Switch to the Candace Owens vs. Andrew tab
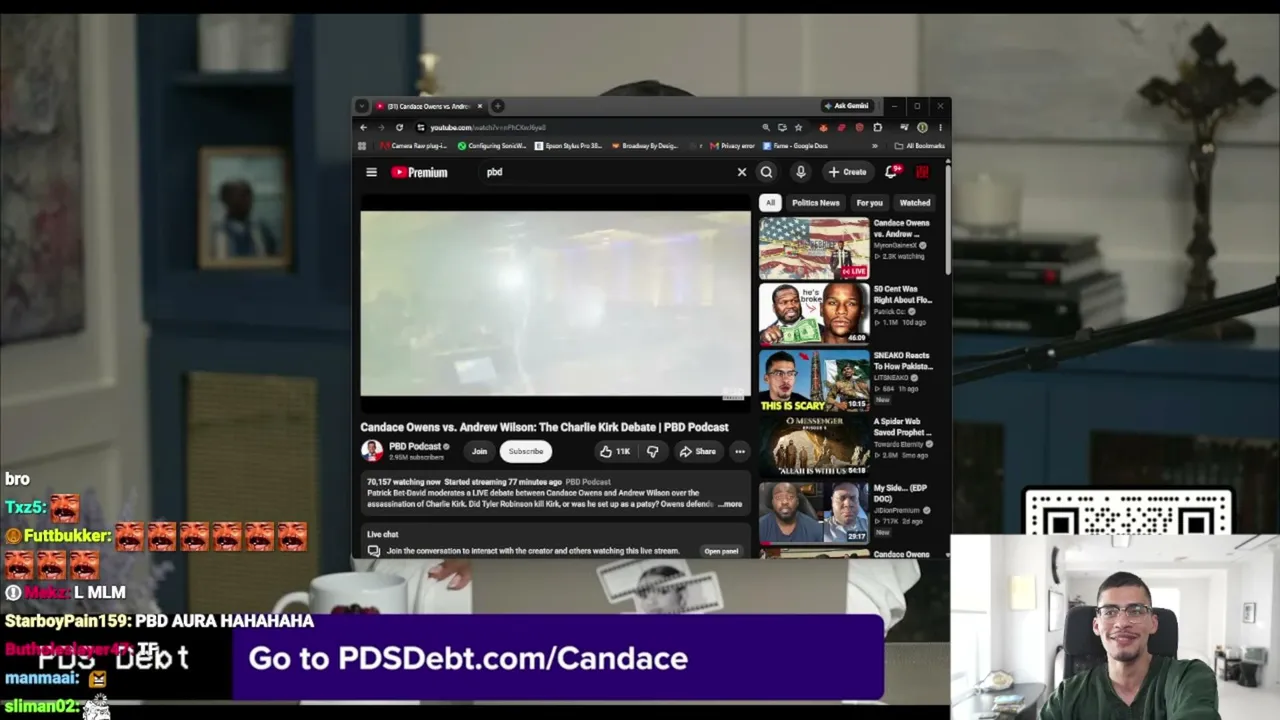Screen dimensions: 1280x720 pyautogui.click(x=428, y=106)
